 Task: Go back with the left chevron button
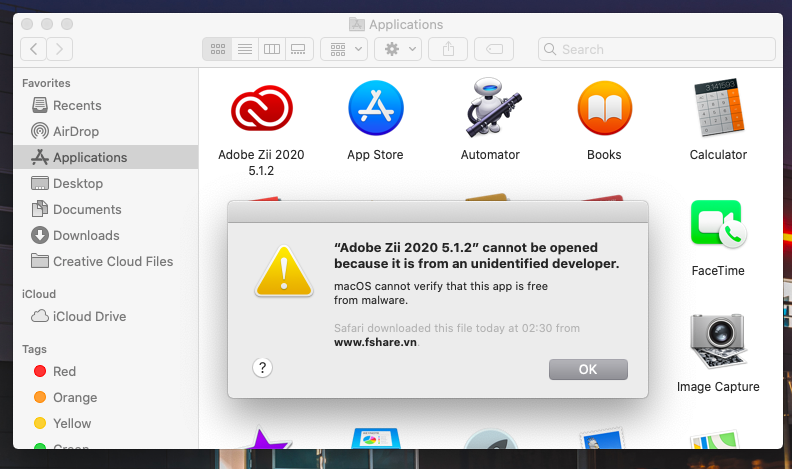[x=33, y=49]
